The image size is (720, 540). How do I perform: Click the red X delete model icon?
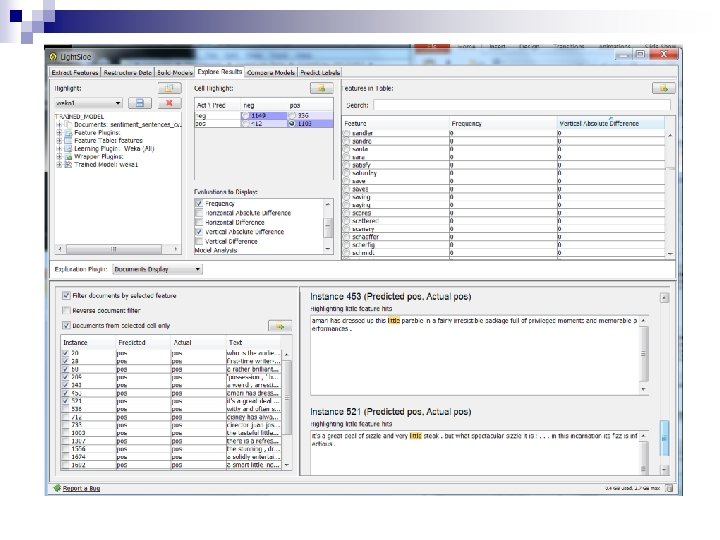coord(169,103)
